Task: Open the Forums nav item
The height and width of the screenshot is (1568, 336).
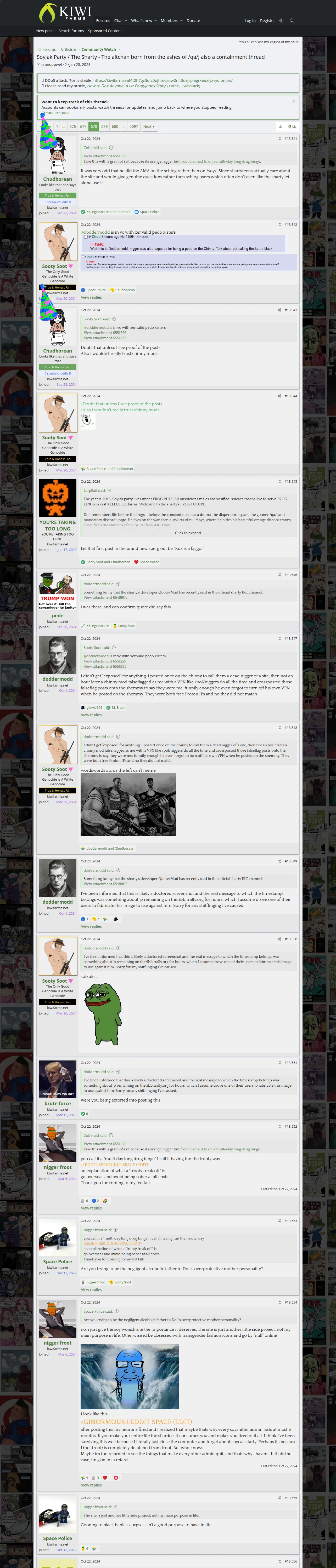Action: pos(103,21)
